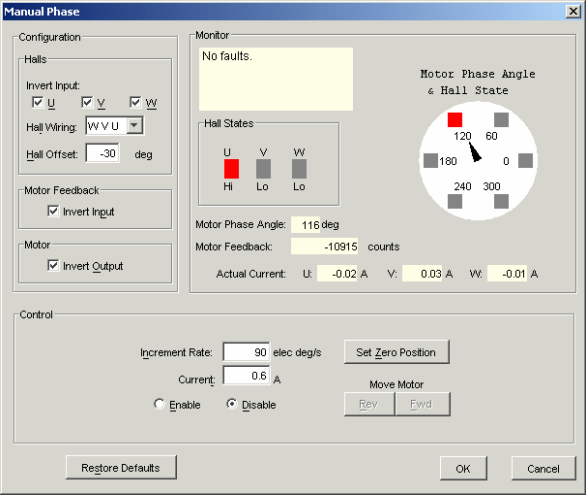Viewport: 586px width, 495px height.
Task: Click the Hall Offset input field
Action: tap(103, 153)
